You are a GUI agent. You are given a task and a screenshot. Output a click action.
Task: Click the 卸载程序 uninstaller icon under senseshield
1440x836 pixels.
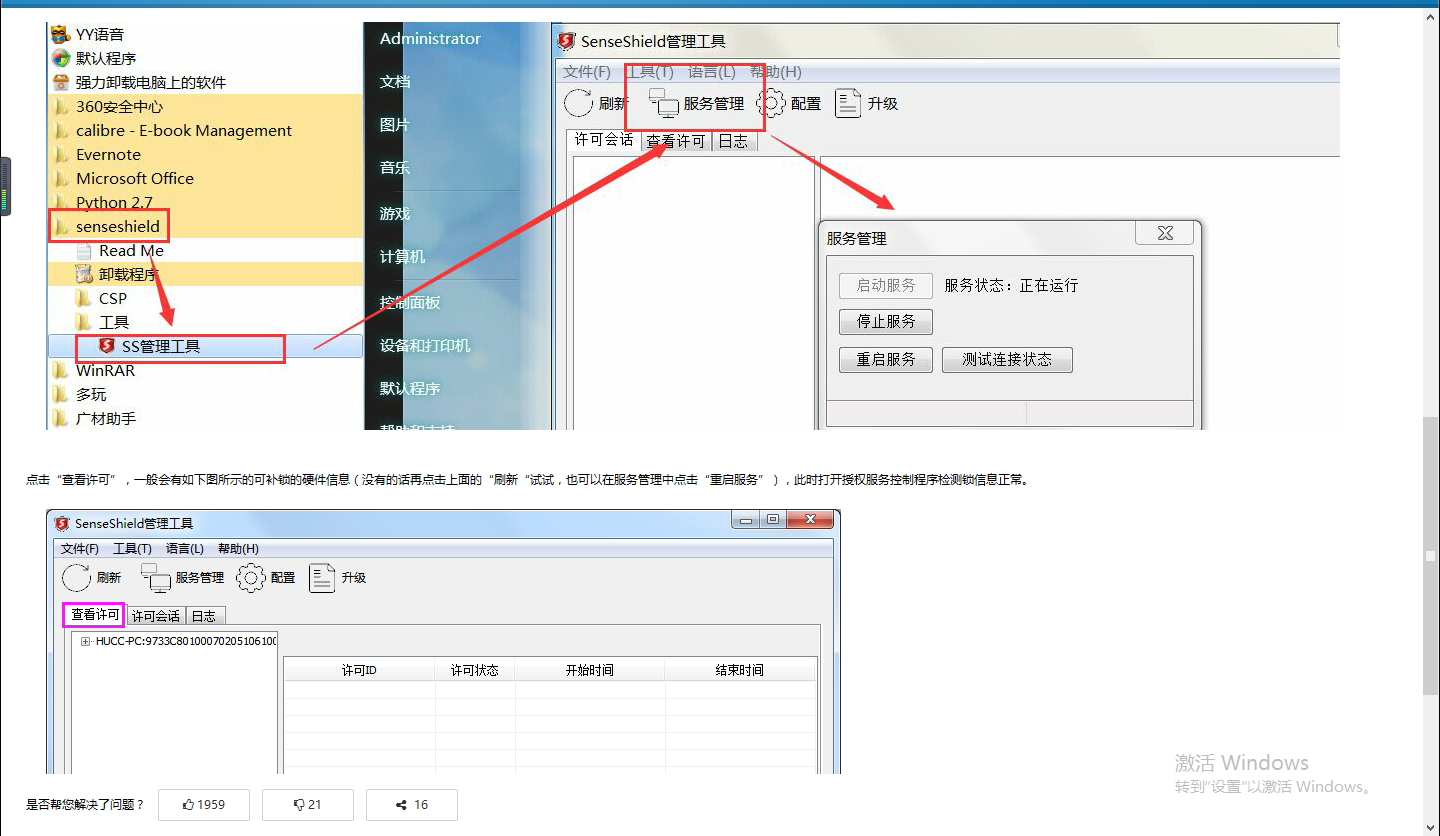84,274
